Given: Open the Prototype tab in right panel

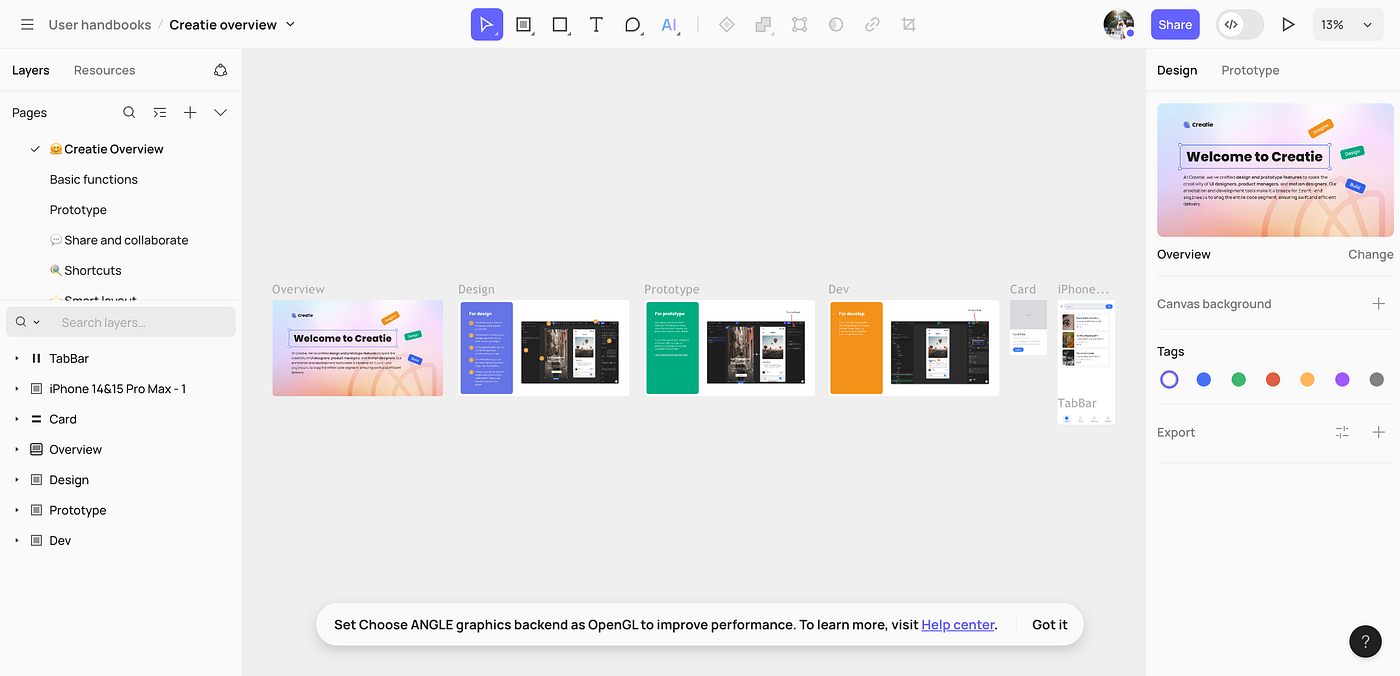Looking at the screenshot, I should tap(1250, 70).
